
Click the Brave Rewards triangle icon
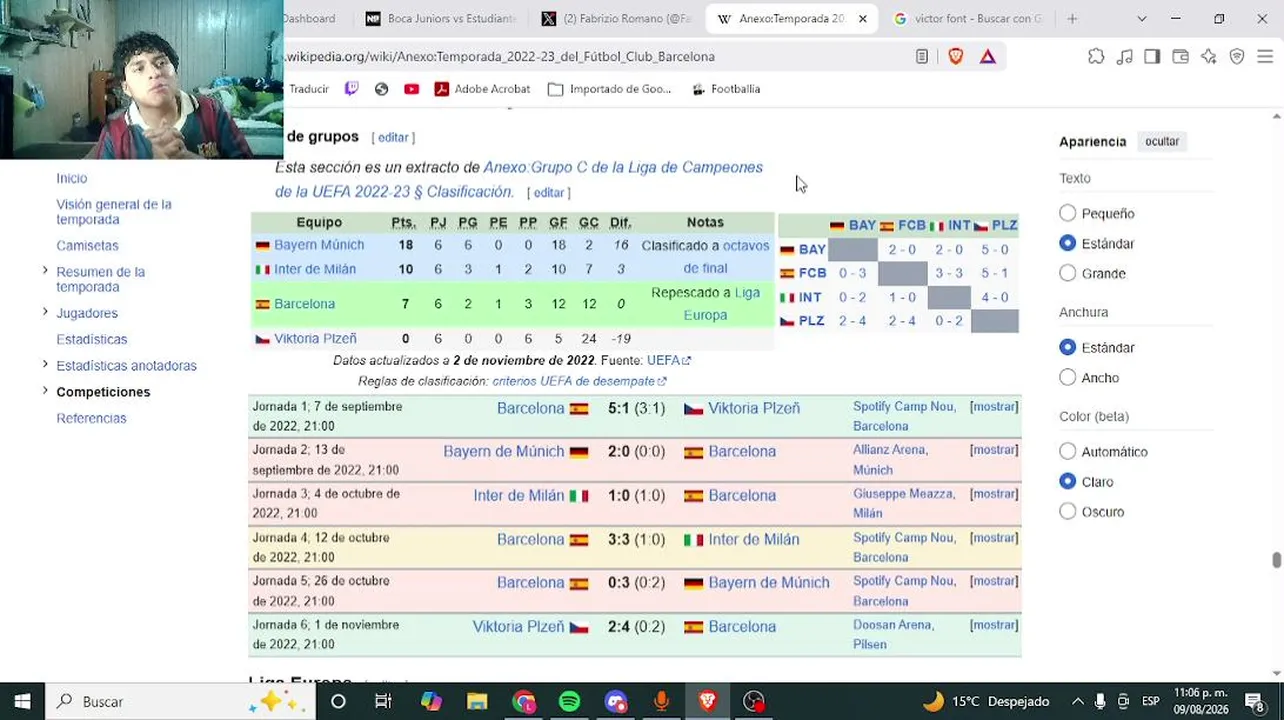[x=988, y=57]
